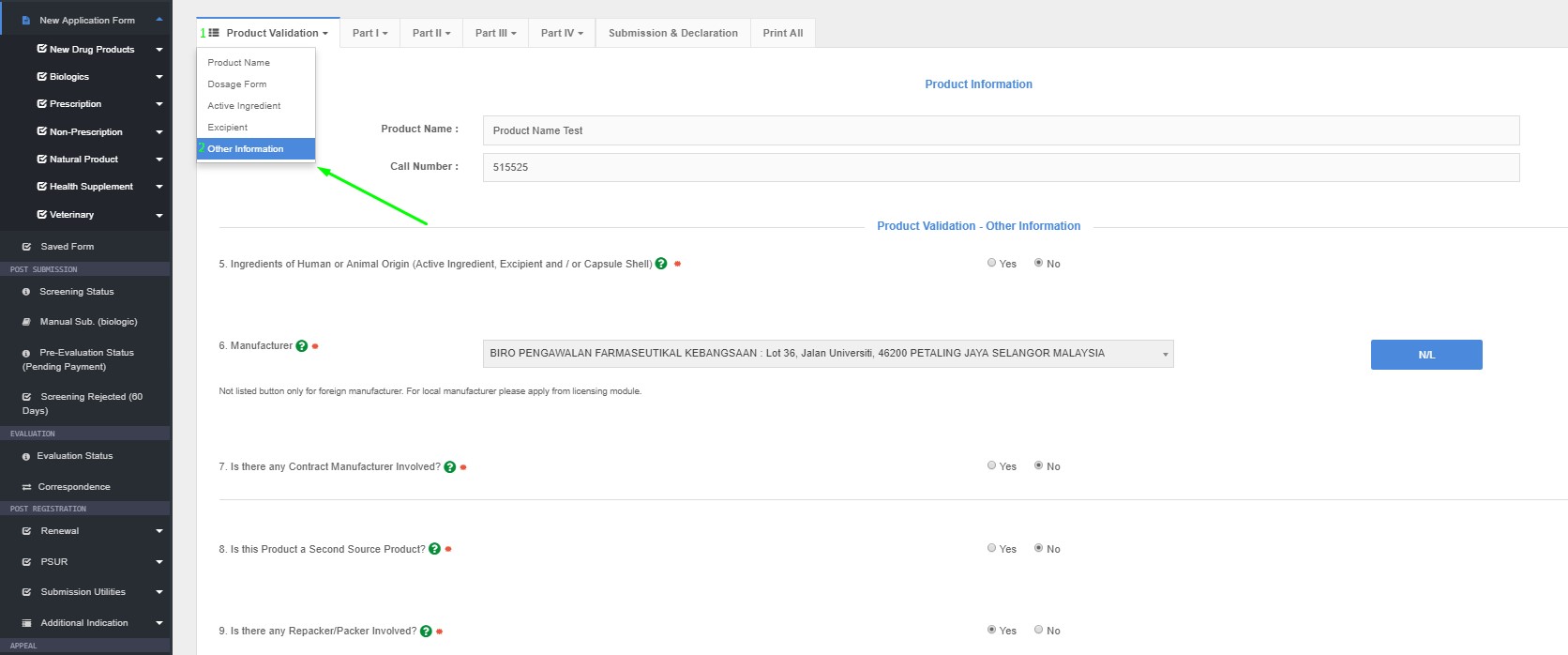Select Yes for Contract Manufacturer Involved
The height and width of the screenshot is (655, 1568).
991,465
